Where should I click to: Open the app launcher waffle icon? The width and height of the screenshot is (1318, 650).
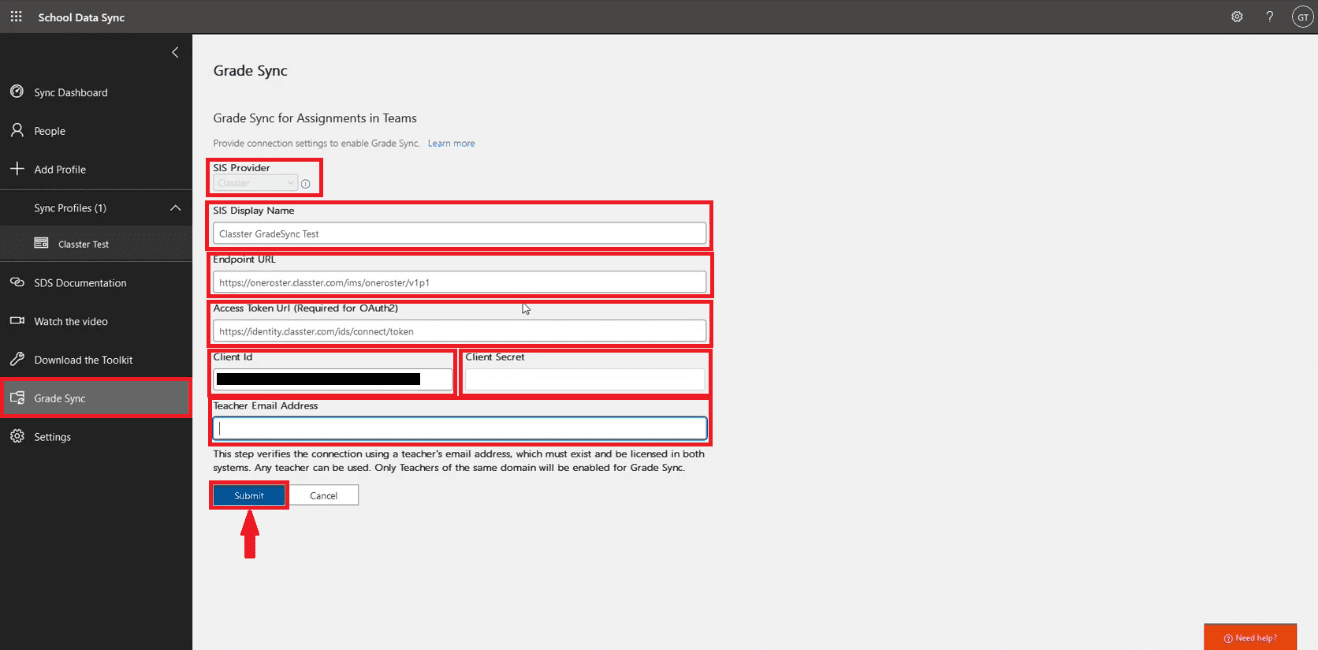coord(16,17)
